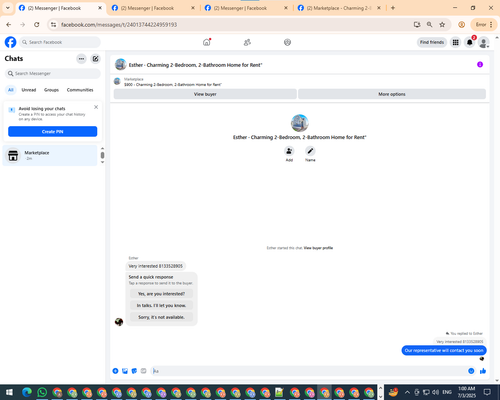Image resolution: width=500 pixels, height=400 pixels.
Task: Click the zoom magnifier icon in address bar
Action: coord(429,25)
